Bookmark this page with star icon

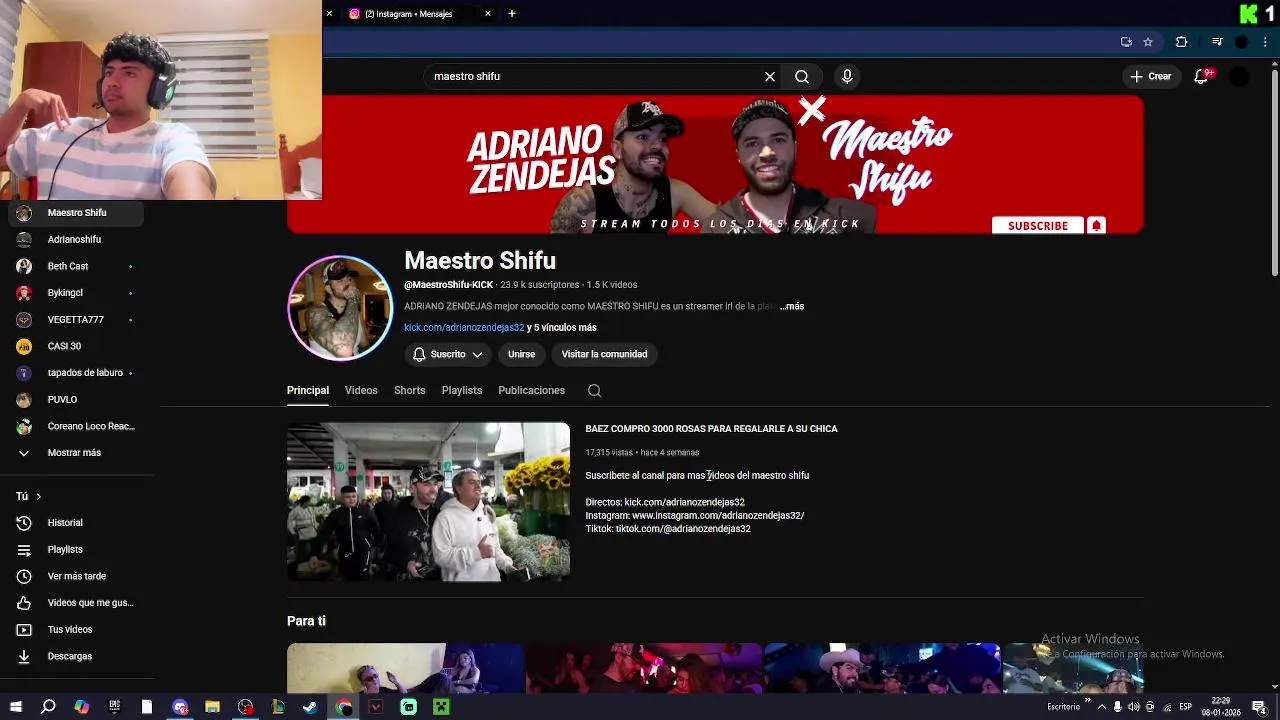1148,42
